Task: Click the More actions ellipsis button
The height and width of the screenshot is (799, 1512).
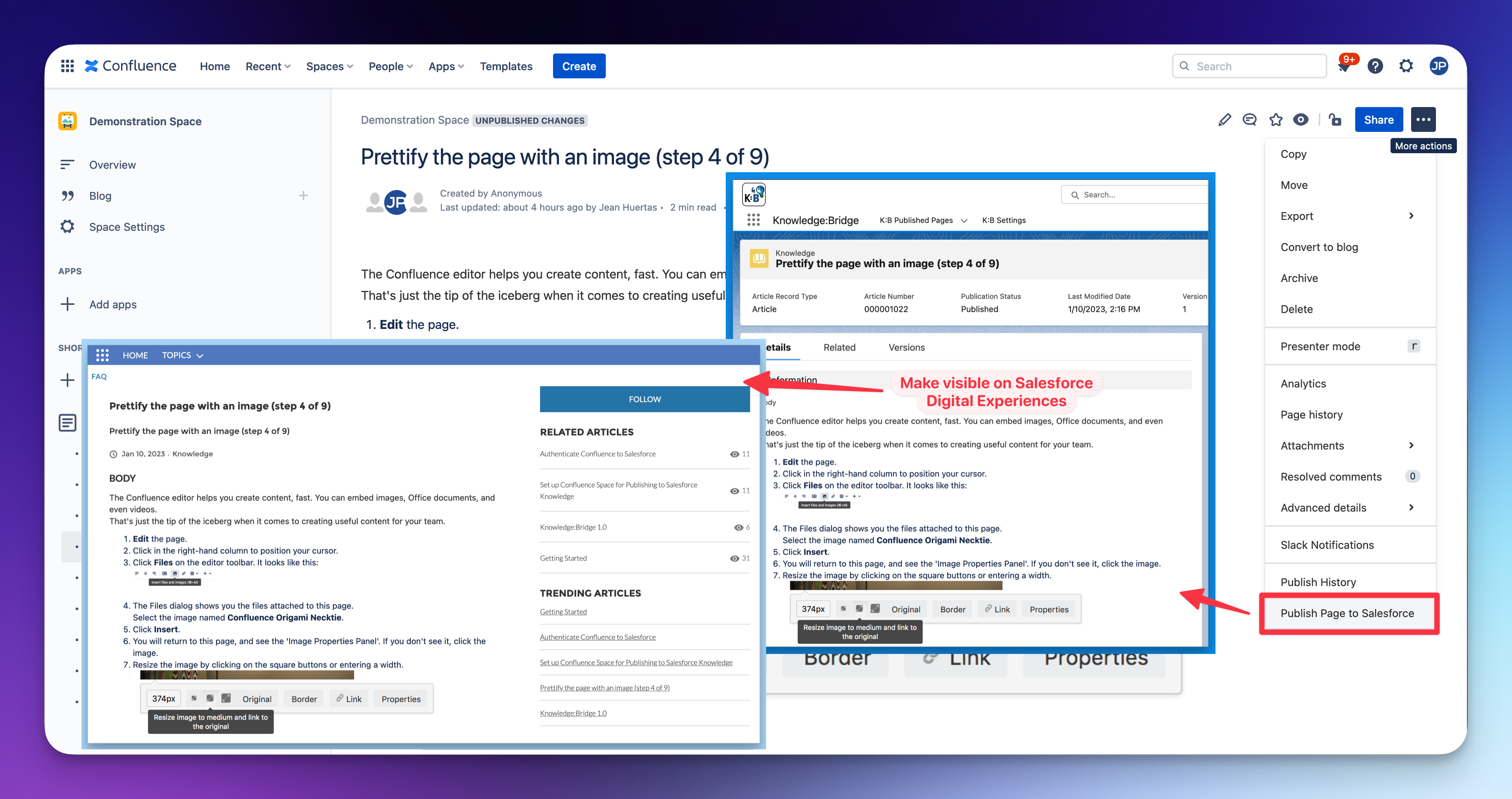Action: 1423,120
